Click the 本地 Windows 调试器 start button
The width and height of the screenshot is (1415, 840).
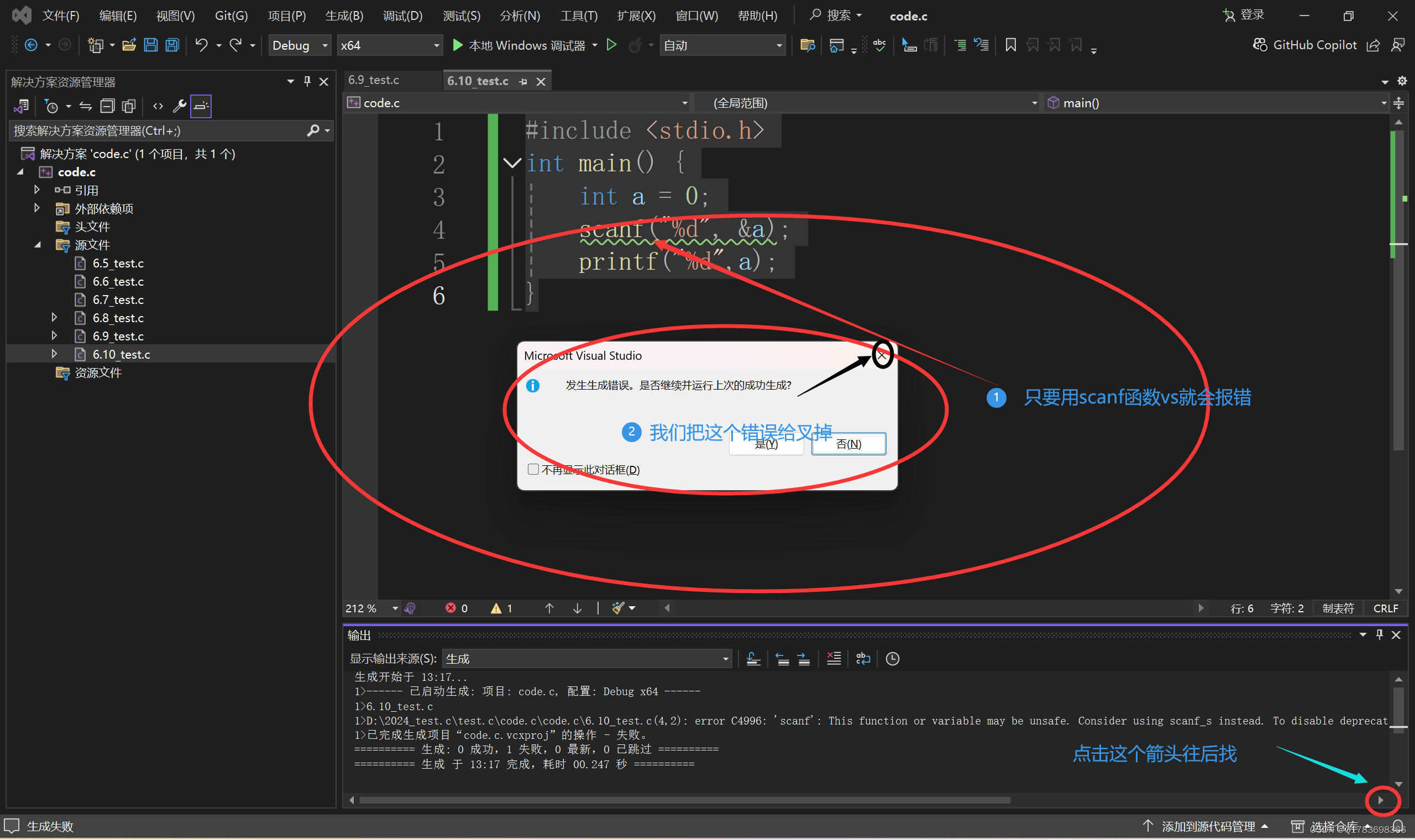(x=519, y=45)
